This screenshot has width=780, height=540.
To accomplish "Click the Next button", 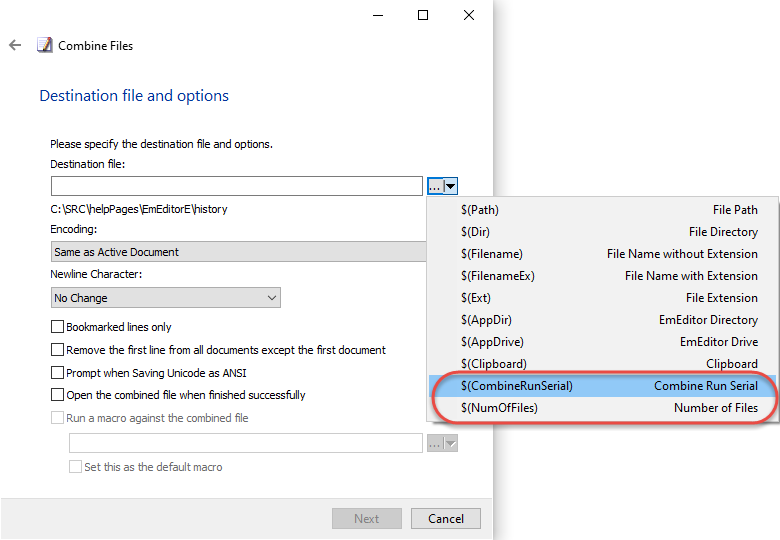I will click(x=367, y=519).
